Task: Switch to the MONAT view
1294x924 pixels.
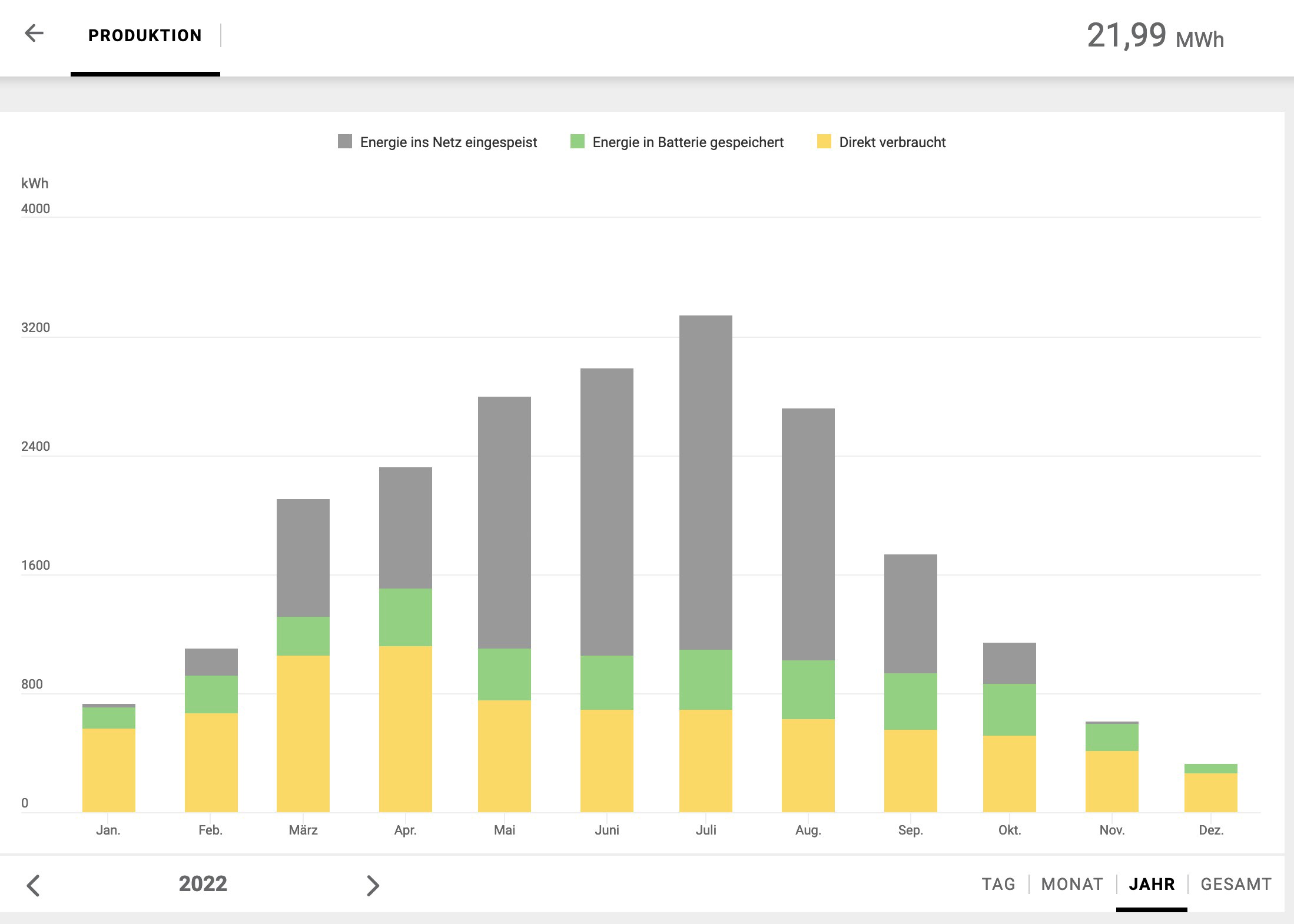Action: pos(1072,884)
